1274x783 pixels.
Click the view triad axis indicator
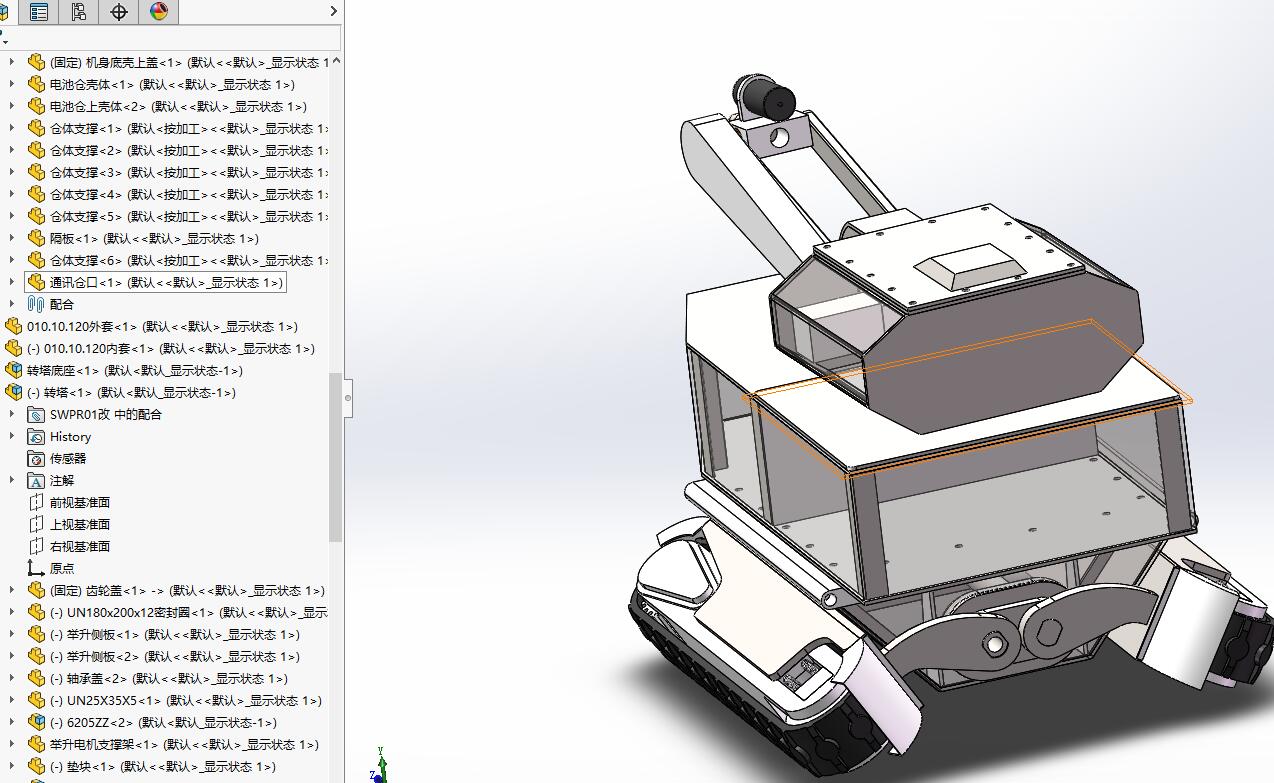pyautogui.click(x=379, y=765)
